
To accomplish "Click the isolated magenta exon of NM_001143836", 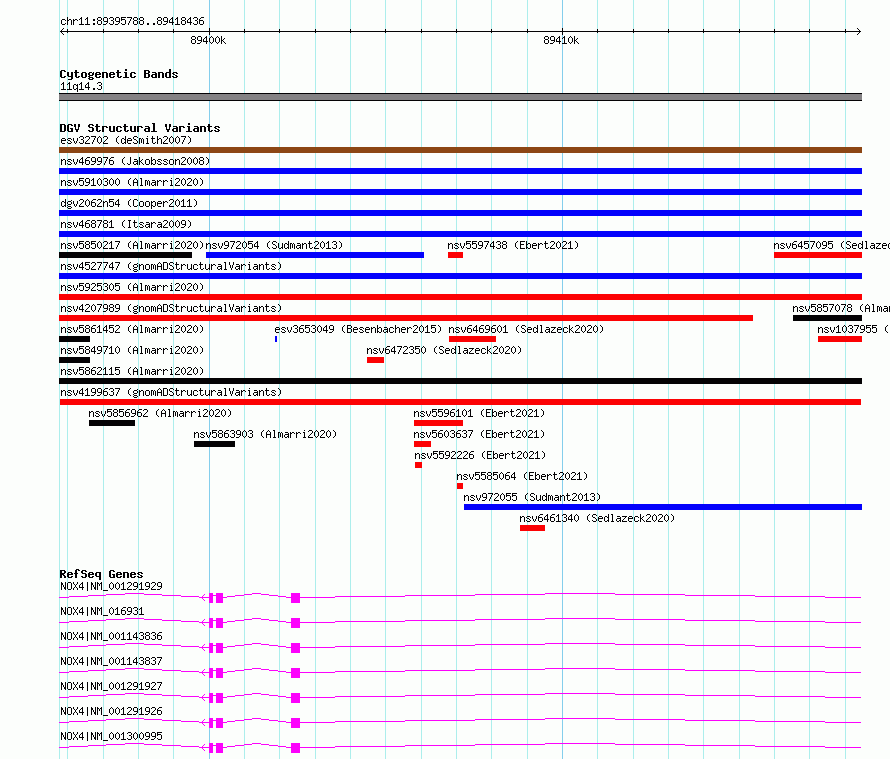I will click(295, 648).
